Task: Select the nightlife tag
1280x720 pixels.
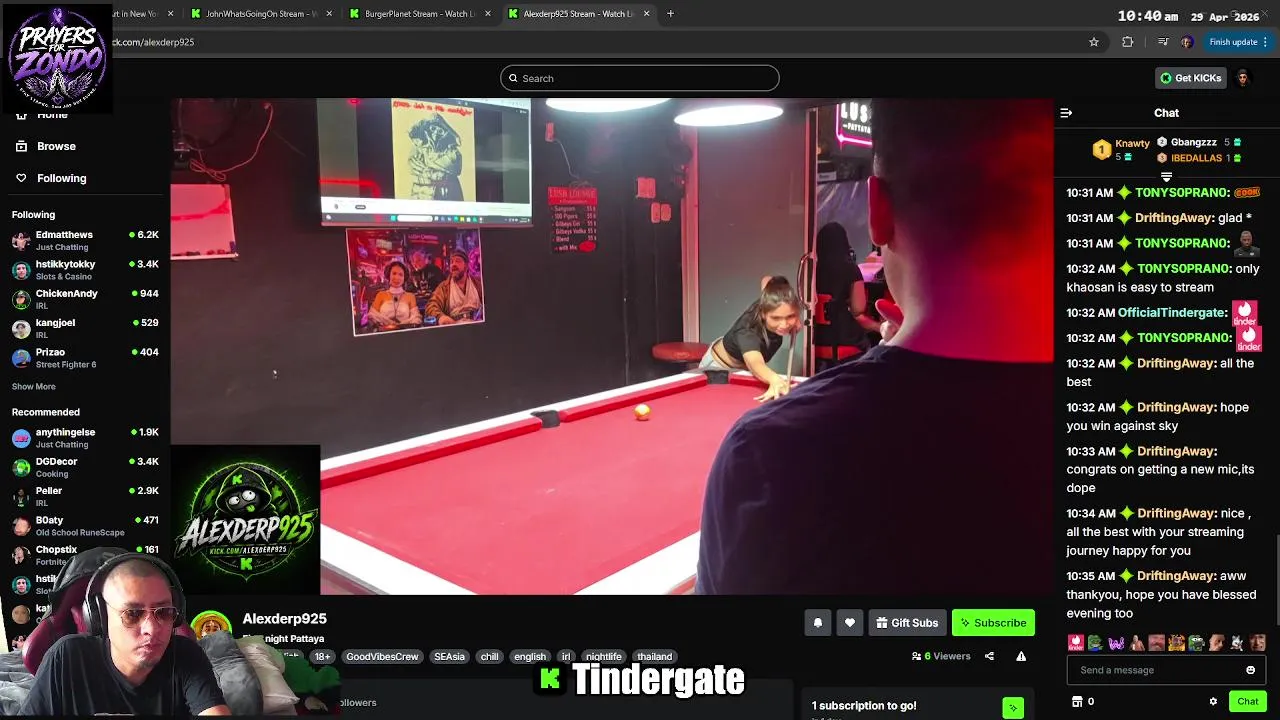Action: [603, 657]
